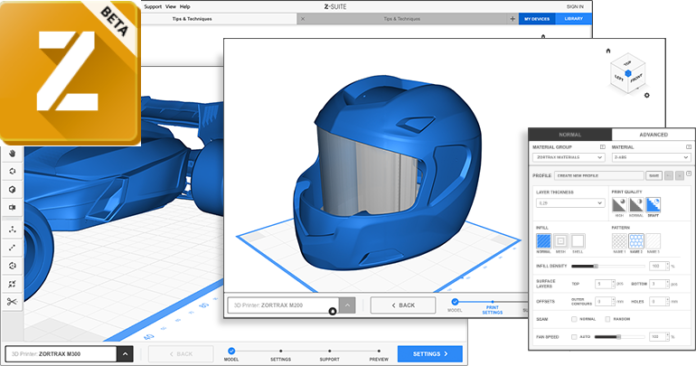Select the orbit view tool below the hand
Viewport: 696px width, 366px height.
12,171
